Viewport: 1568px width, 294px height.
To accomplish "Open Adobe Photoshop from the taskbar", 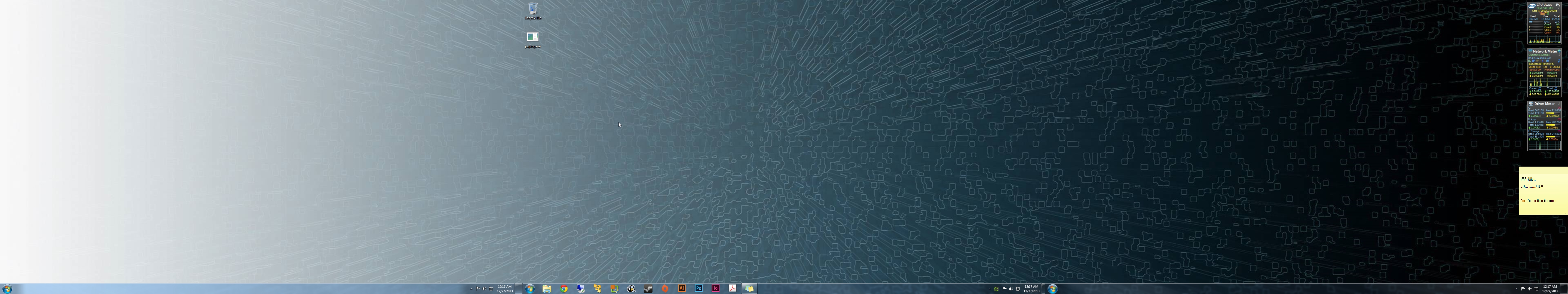I will point(699,289).
